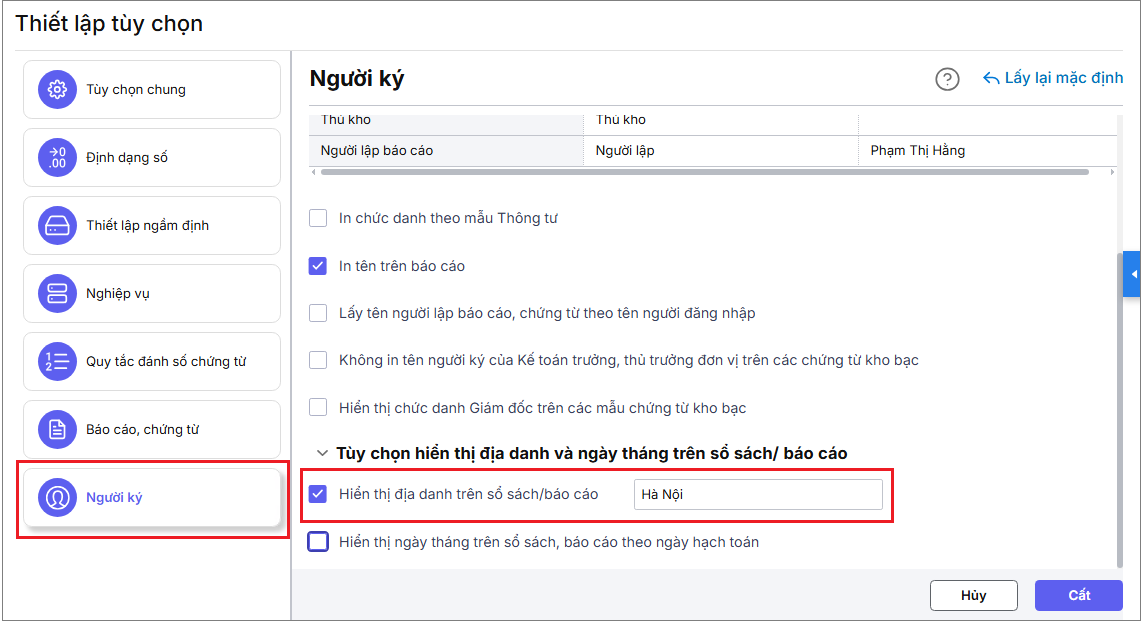
Task: Tick Hiển thị ngày tháng theo ngày hạch toán
Action: pyautogui.click(x=318, y=542)
